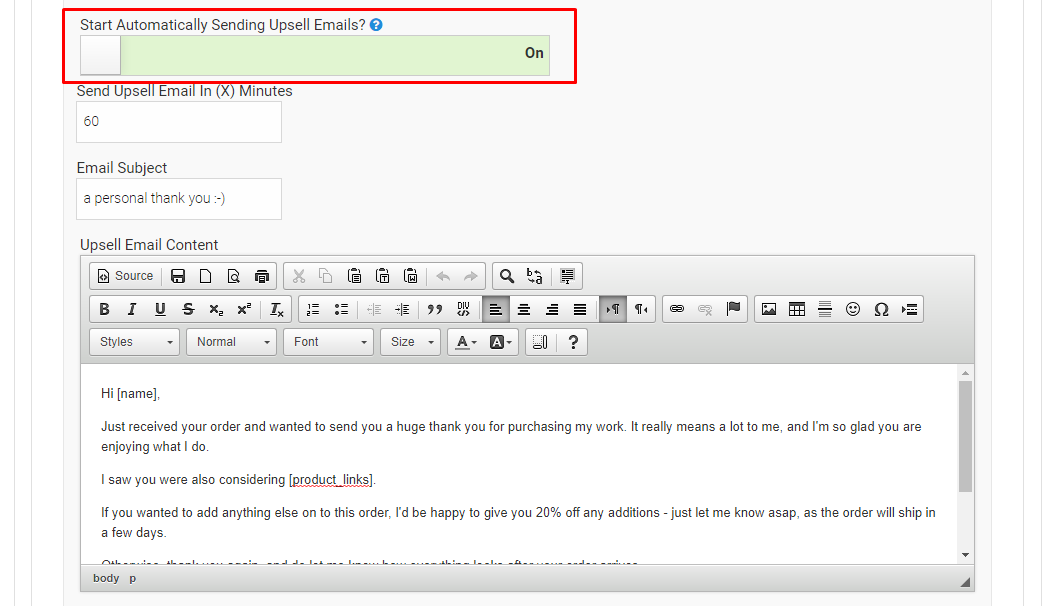Set text direction right to left
The height and width of the screenshot is (606, 1057).
coord(640,309)
